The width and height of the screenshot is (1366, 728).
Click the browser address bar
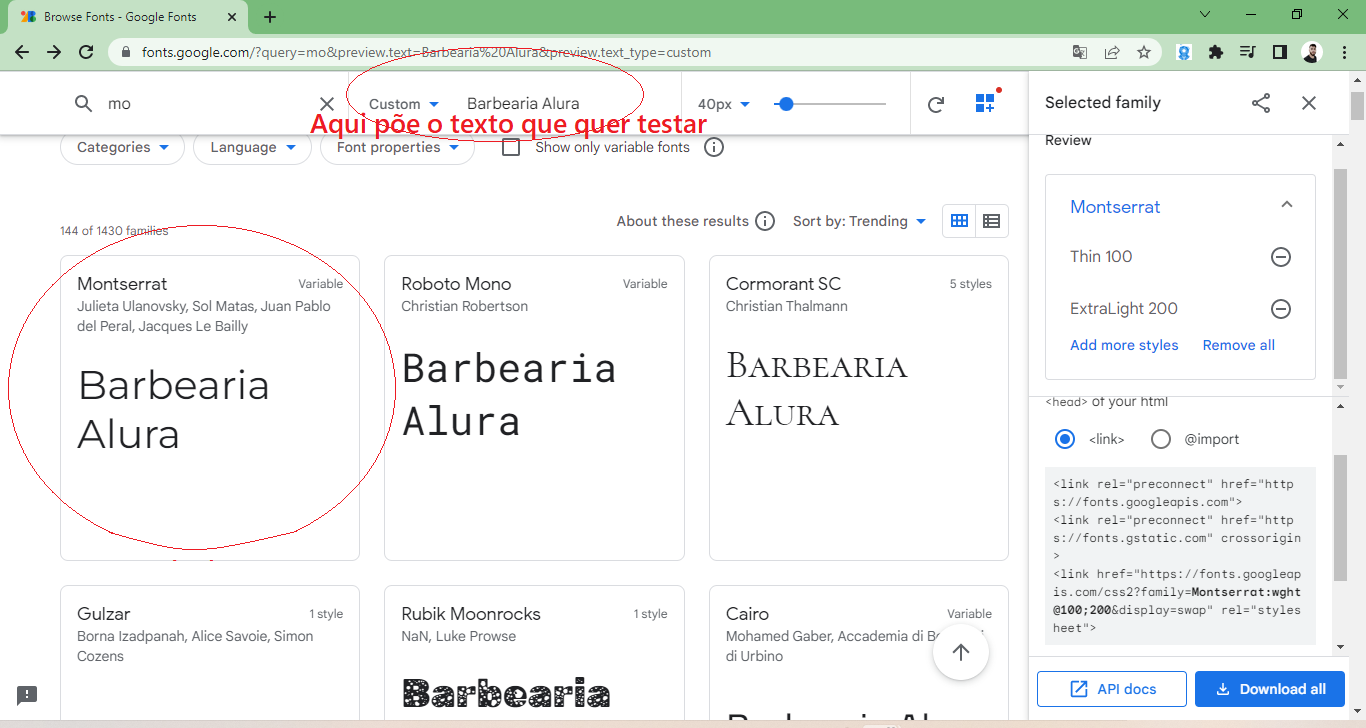[x=590, y=52]
